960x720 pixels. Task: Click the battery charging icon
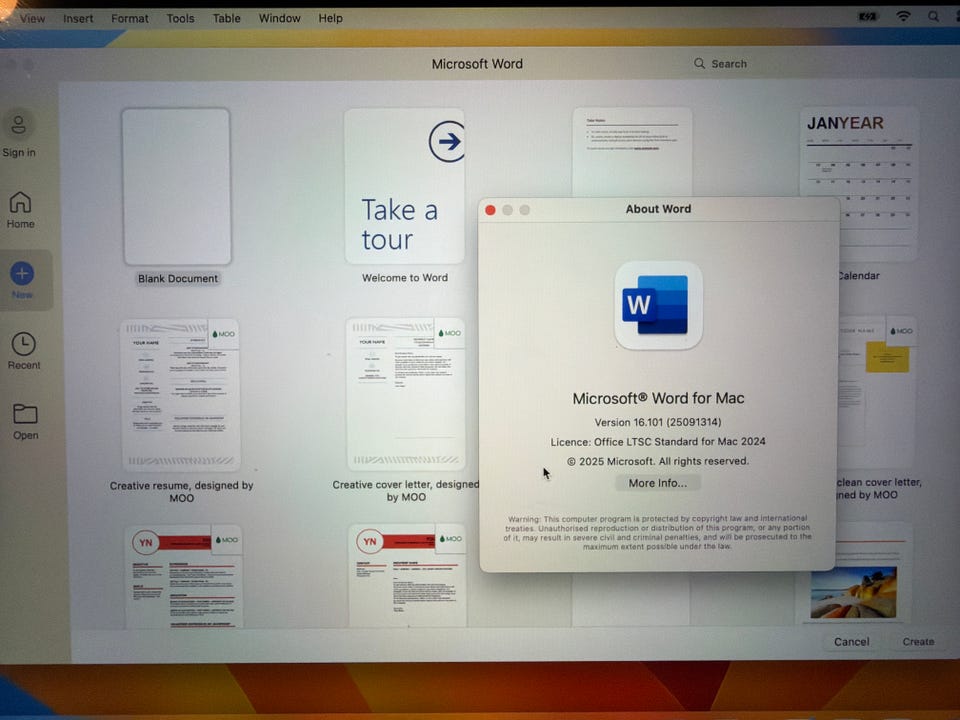pyautogui.click(x=868, y=17)
